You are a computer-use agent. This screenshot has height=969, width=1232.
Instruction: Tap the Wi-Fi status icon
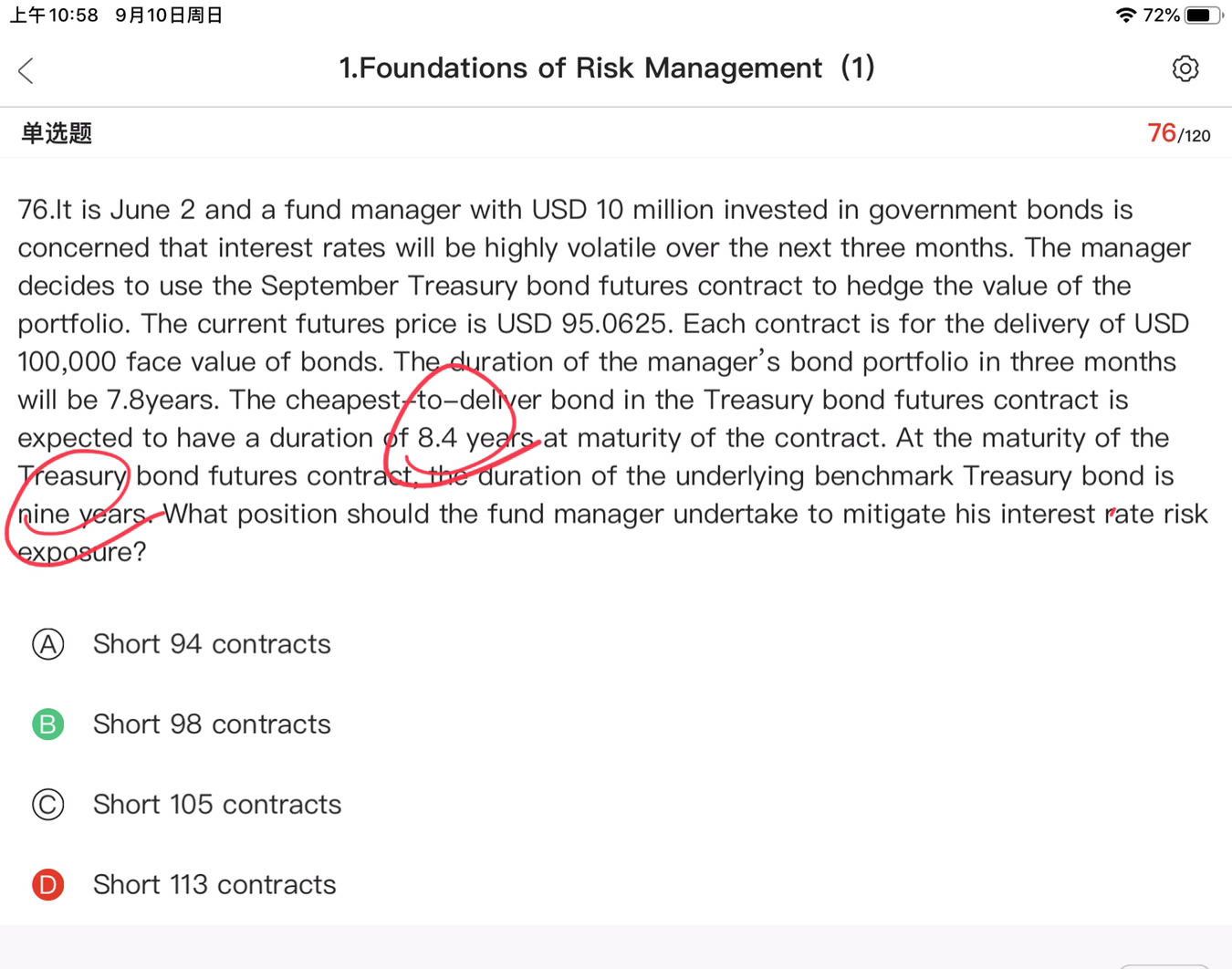click(1125, 16)
